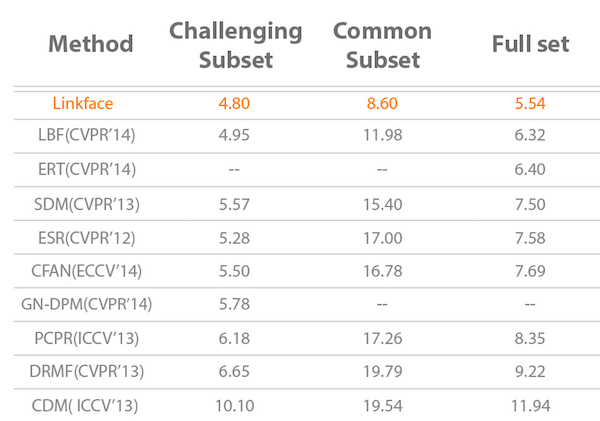The width and height of the screenshot is (600, 421).
Task: Select the ERT(CVPR'14) row label
Action: coord(90,168)
